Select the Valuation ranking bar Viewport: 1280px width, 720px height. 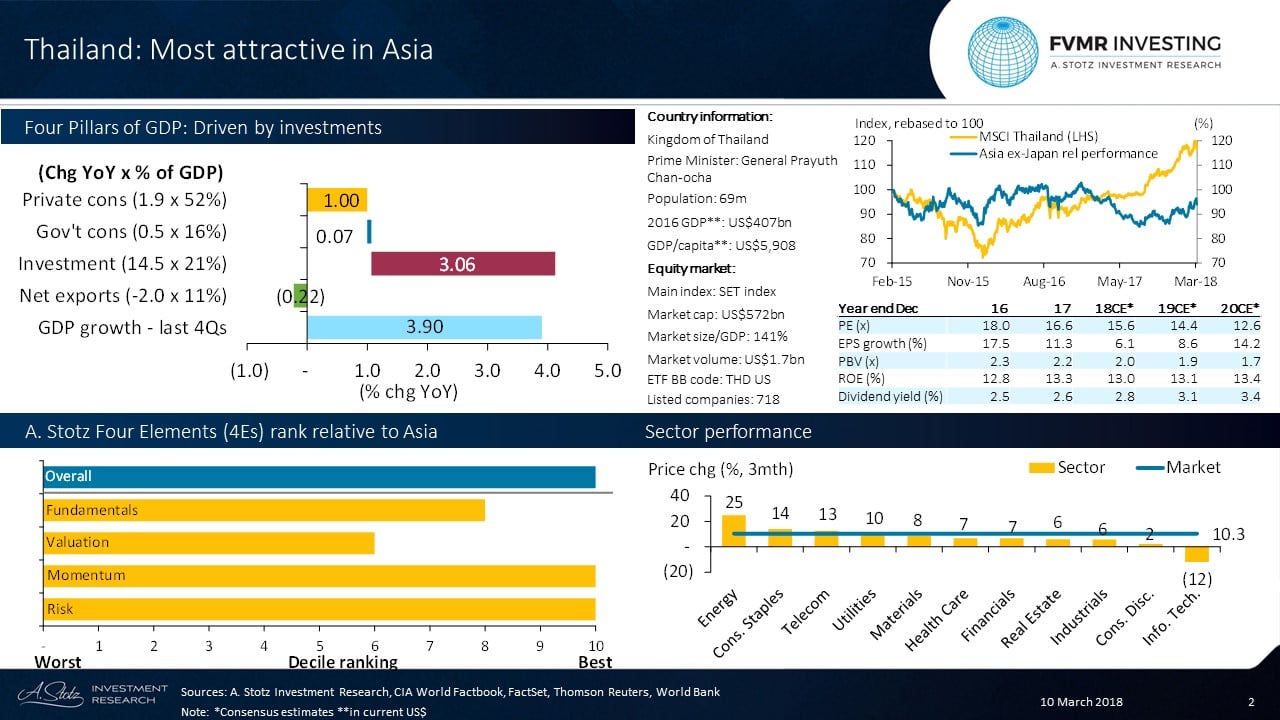(208, 542)
